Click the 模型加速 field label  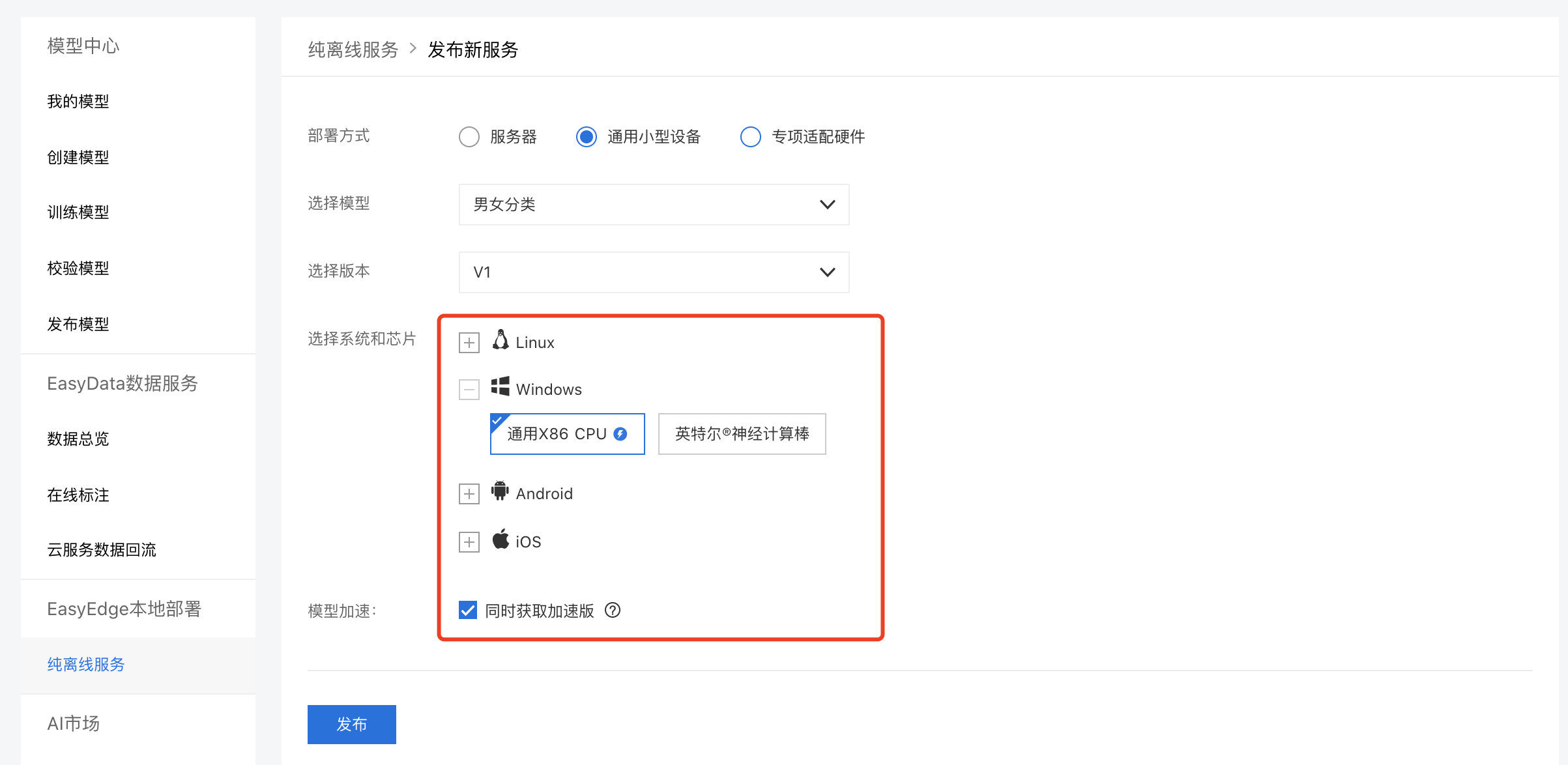point(342,611)
